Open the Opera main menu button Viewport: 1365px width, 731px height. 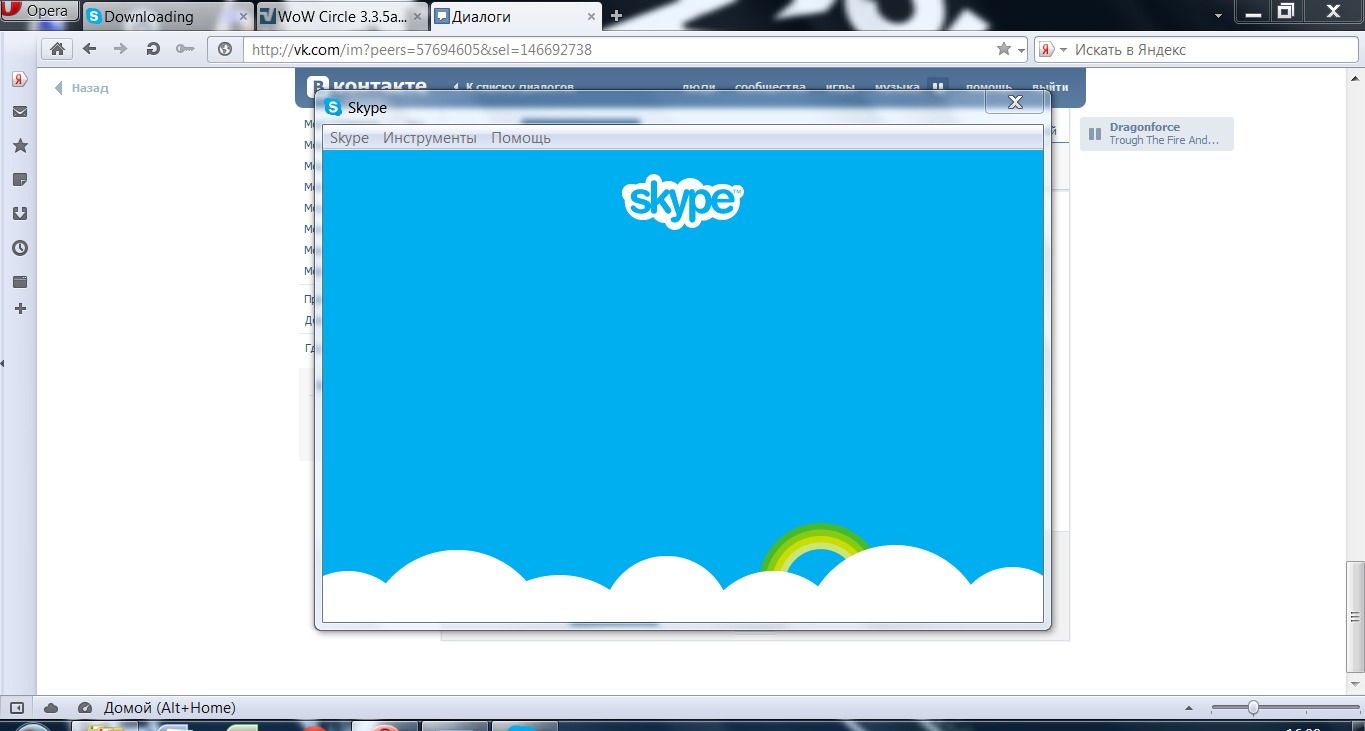click(x=39, y=11)
